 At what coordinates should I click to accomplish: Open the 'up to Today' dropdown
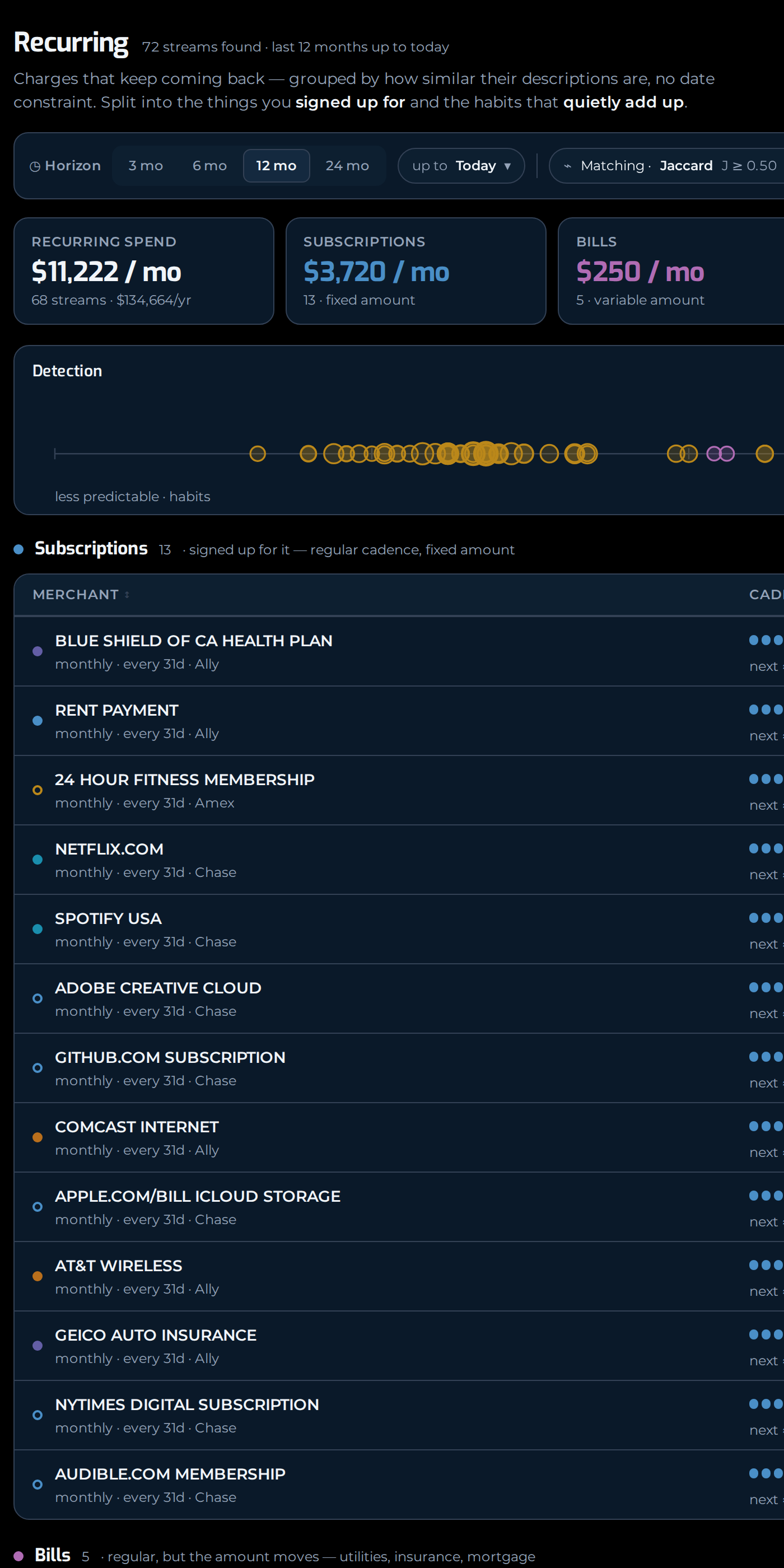point(461,166)
